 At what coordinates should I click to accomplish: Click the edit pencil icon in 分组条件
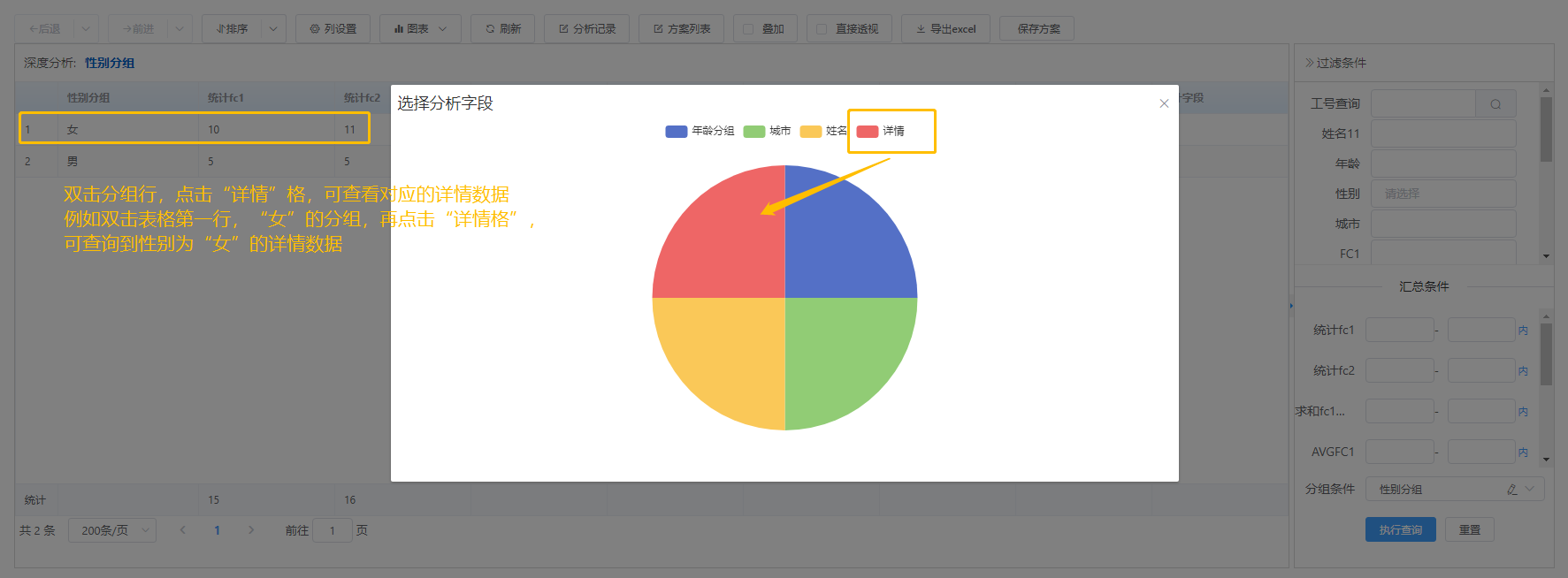pyautogui.click(x=1512, y=490)
